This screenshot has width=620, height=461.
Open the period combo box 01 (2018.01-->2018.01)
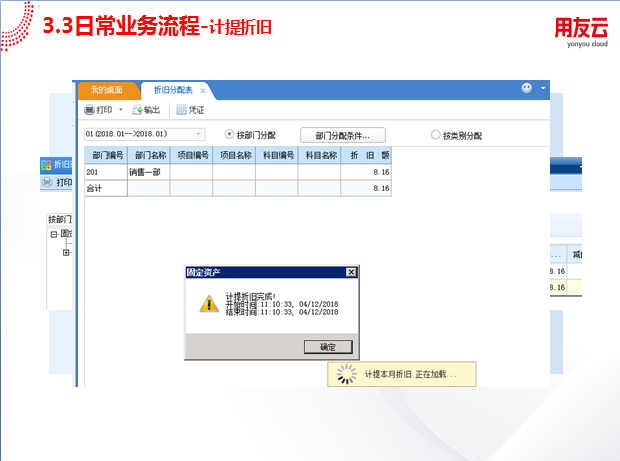click(x=145, y=134)
